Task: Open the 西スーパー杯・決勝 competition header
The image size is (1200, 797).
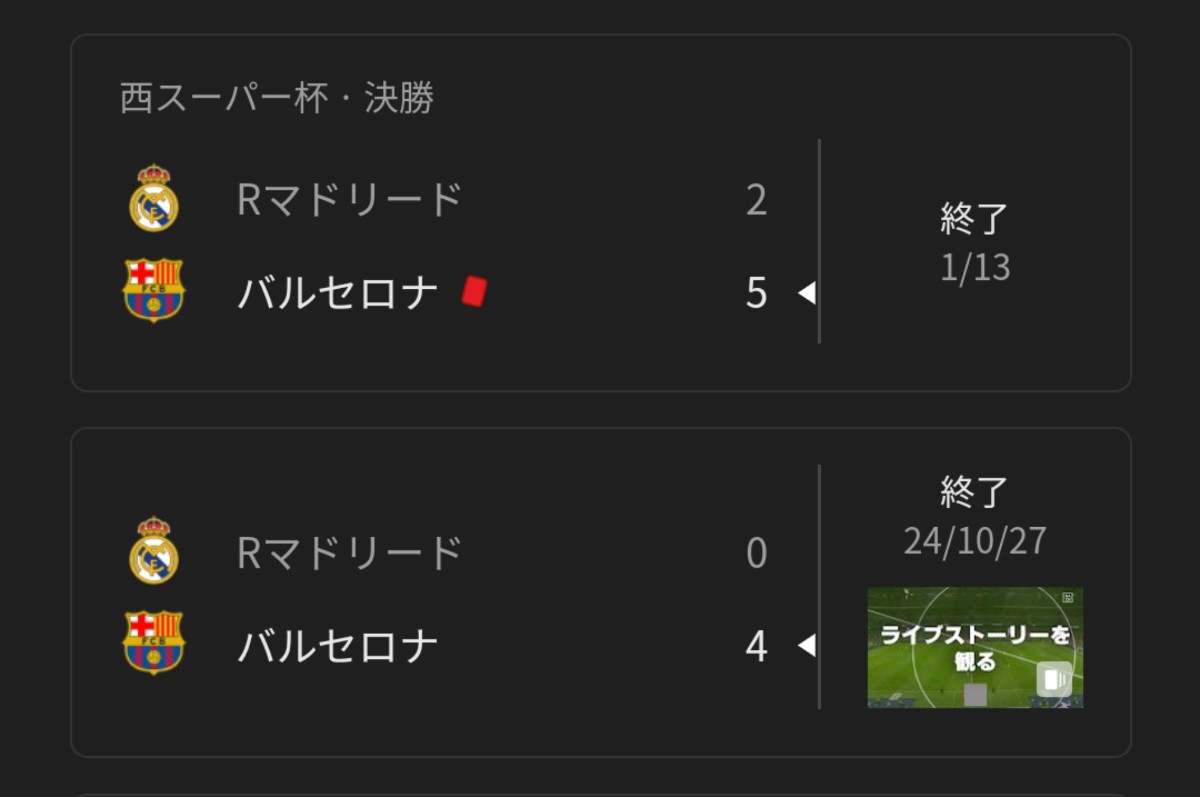Action: click(x=277, y=99)
